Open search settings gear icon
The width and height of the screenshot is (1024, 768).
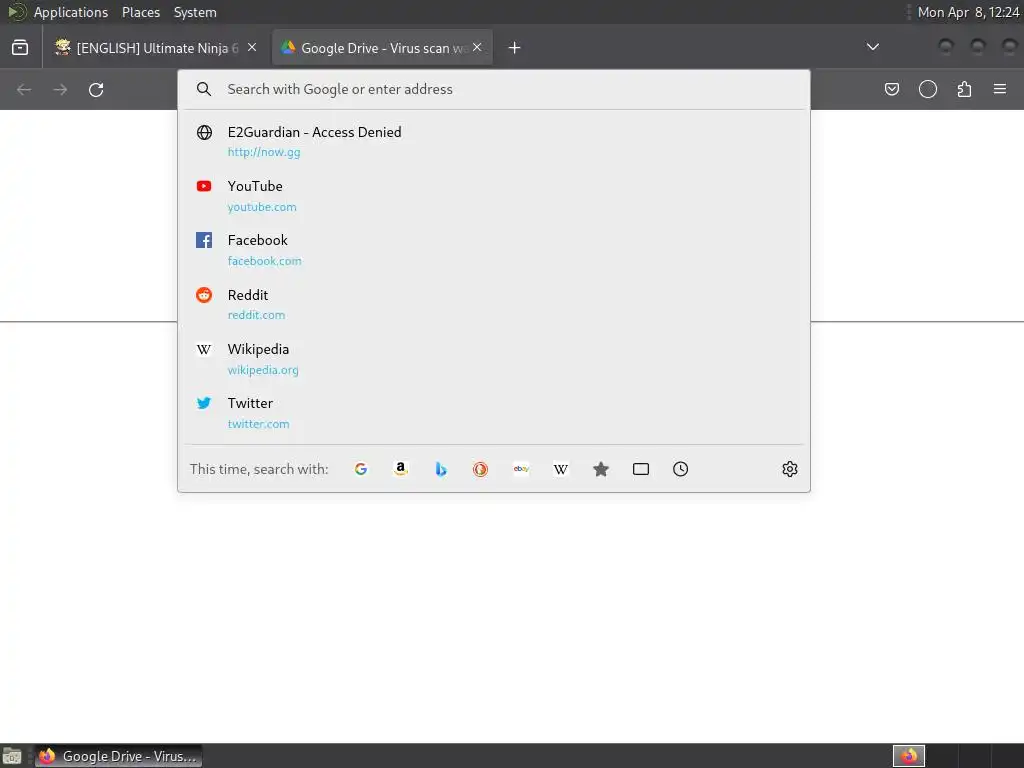point(790,469)
